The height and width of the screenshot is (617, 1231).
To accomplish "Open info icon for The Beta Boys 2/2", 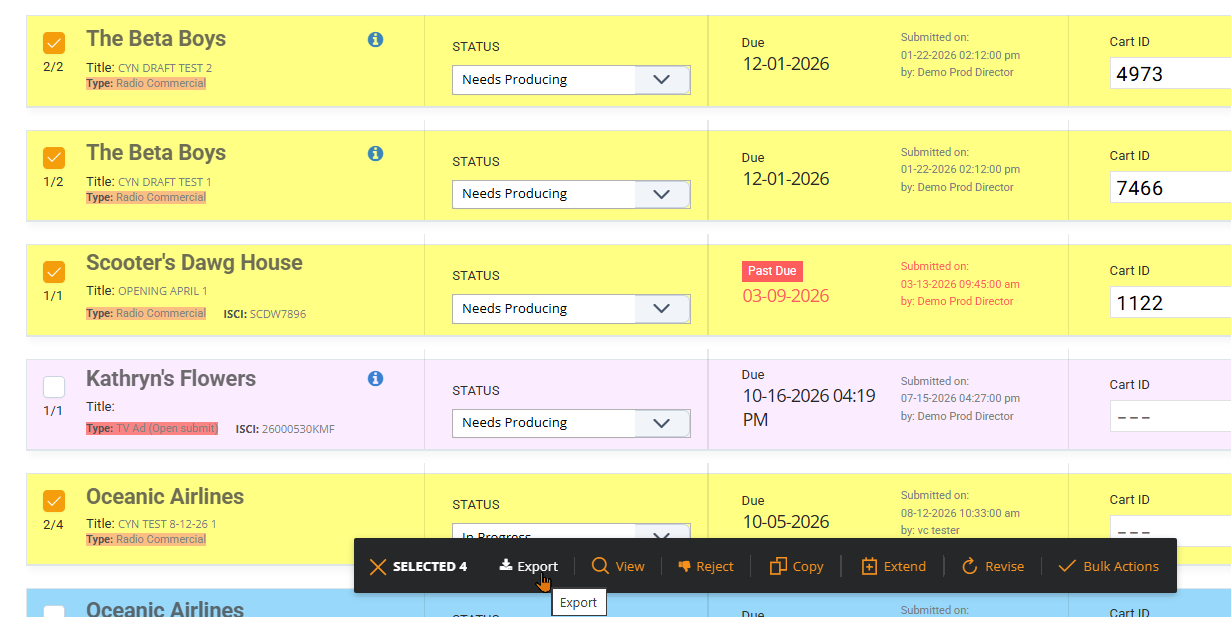I will click(376, 39).
